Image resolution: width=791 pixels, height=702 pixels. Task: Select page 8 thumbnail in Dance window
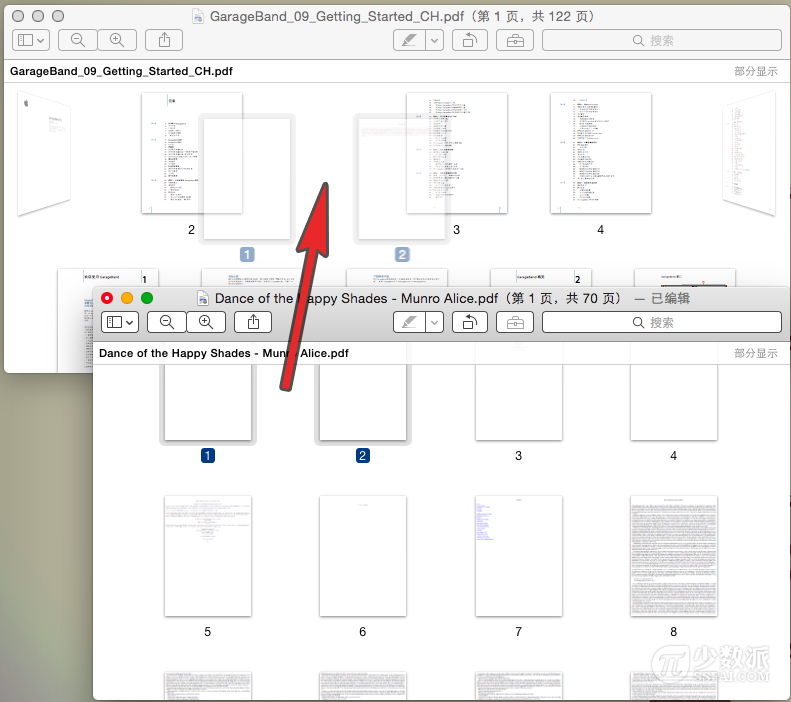point(673,556)
